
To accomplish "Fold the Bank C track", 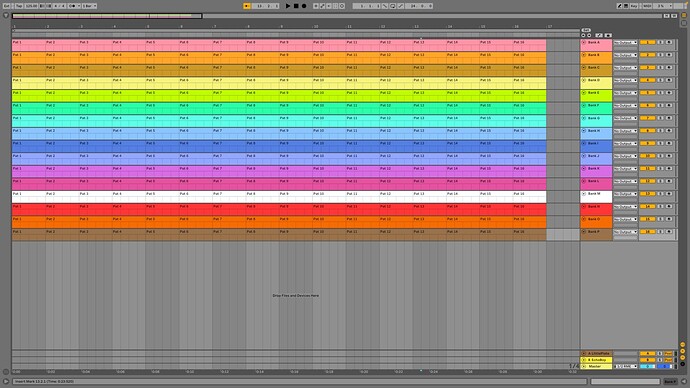I will tap(584, 68).
